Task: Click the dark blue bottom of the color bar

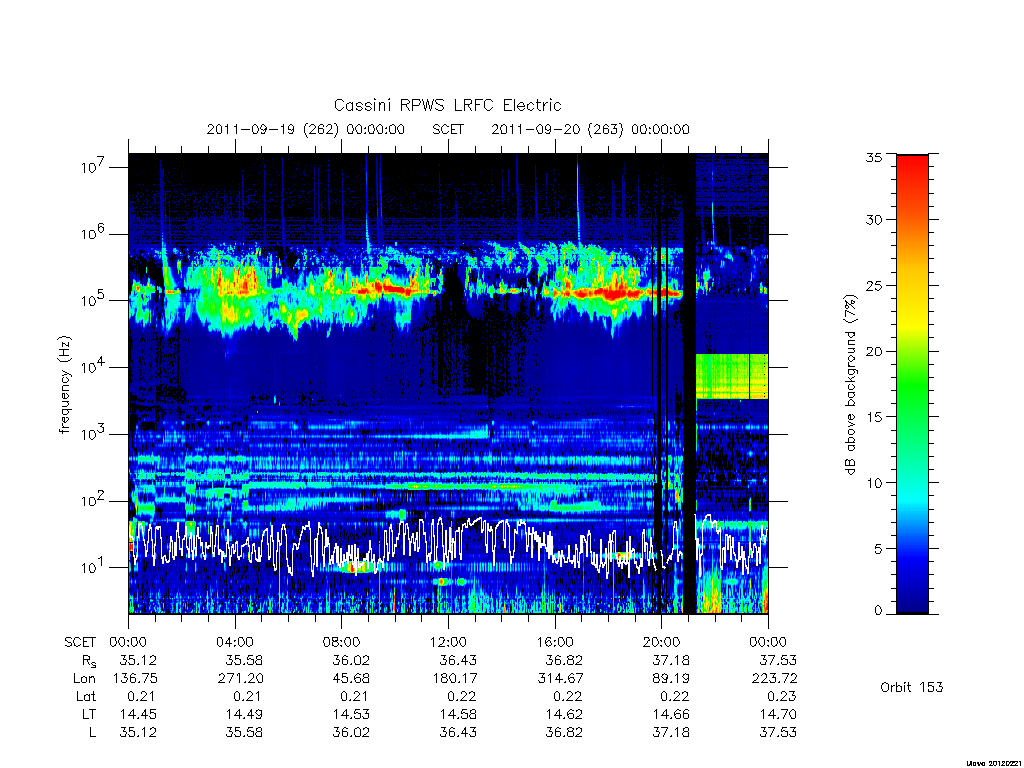Action: [x=912, y=604]
